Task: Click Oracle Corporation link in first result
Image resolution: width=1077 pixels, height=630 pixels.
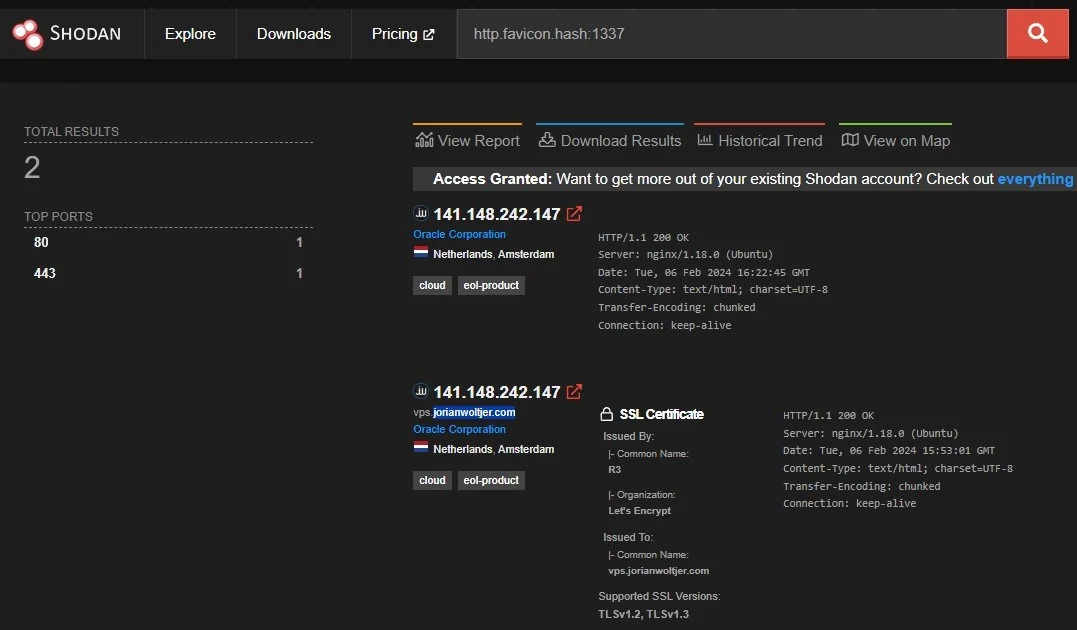Action: [460, 234]
